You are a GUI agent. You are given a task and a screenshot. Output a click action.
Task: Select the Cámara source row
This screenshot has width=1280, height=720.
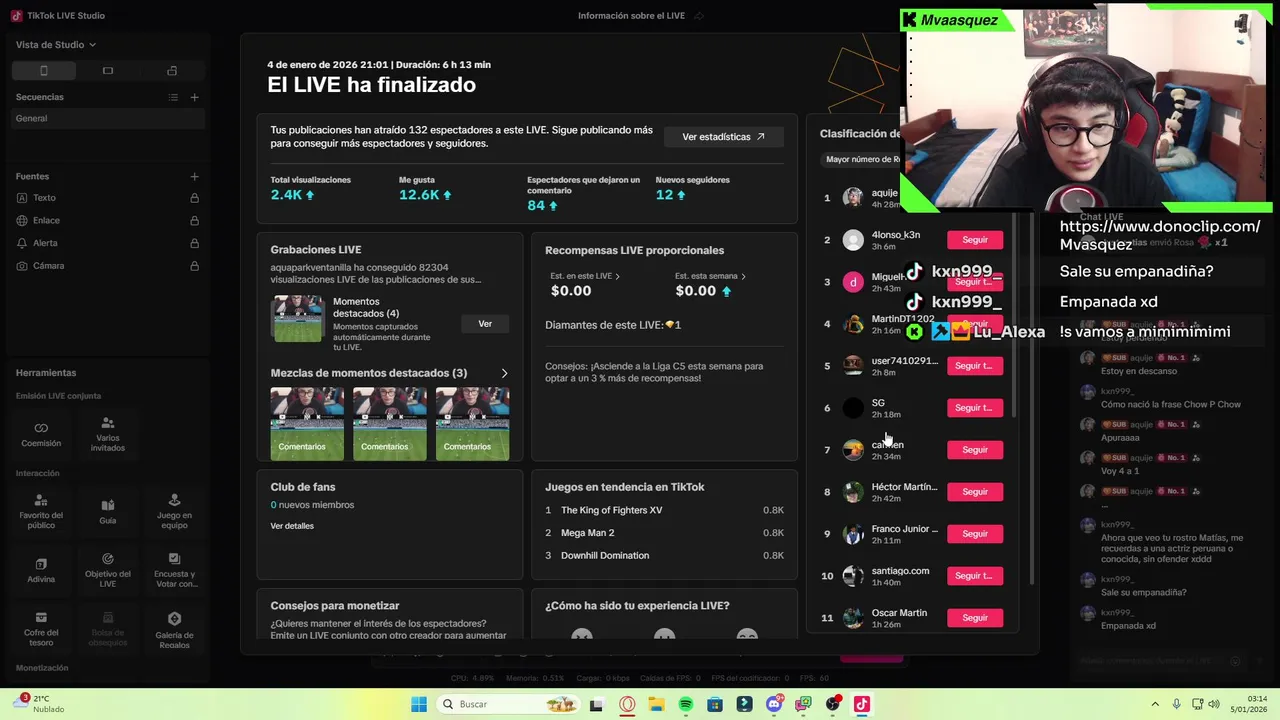coord(108,266)
